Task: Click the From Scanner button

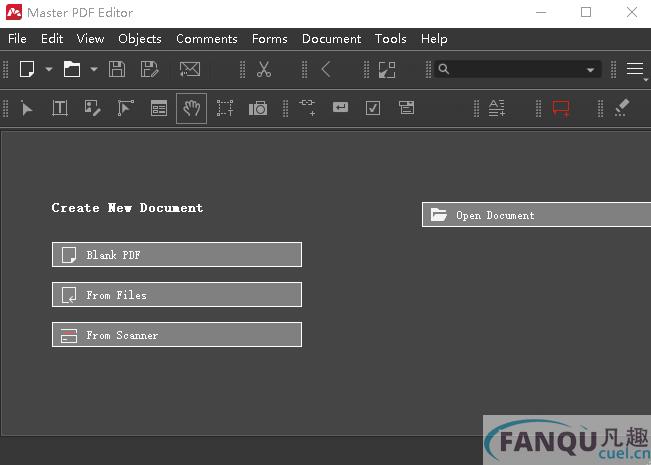Action: (x=177, y=335)
